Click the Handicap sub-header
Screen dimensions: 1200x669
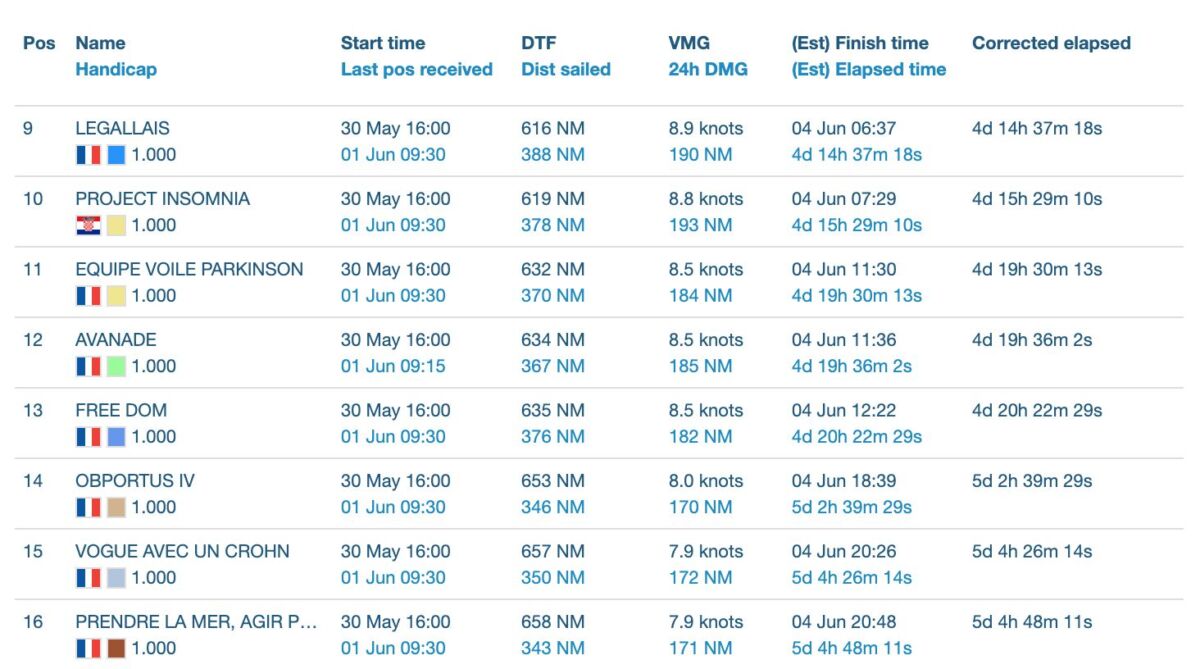pos(116,69)
